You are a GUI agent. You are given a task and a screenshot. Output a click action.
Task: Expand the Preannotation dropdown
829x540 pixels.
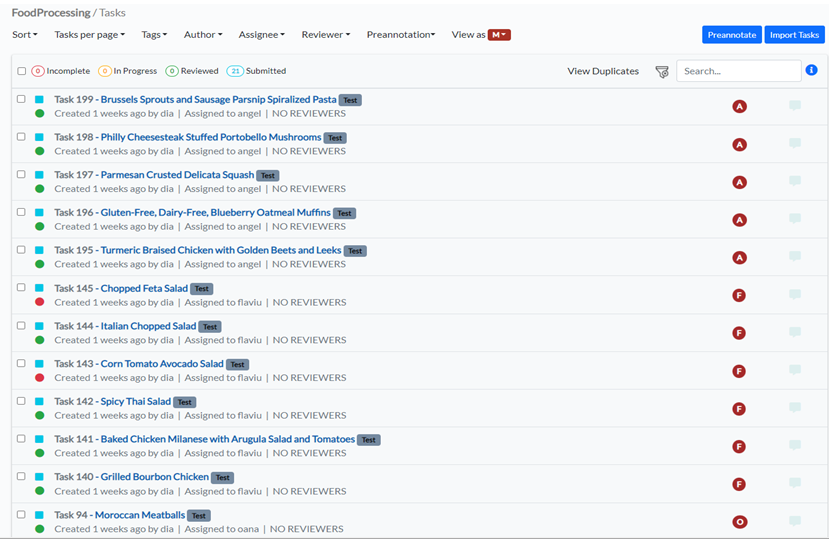point(401,34)
